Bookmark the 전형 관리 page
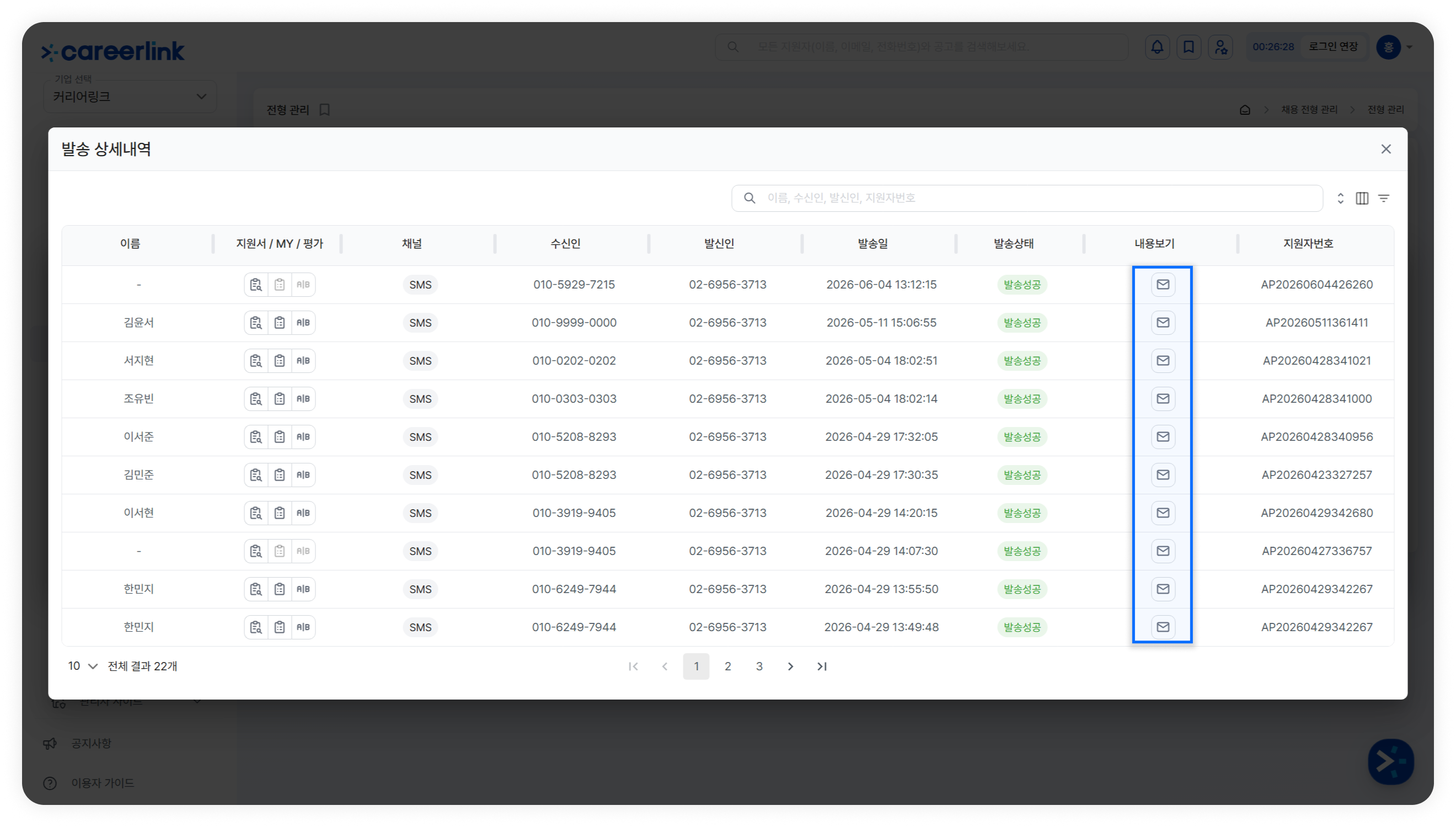Image resolution: width=1456 pixels, height=827 pixels. point(325,110)
